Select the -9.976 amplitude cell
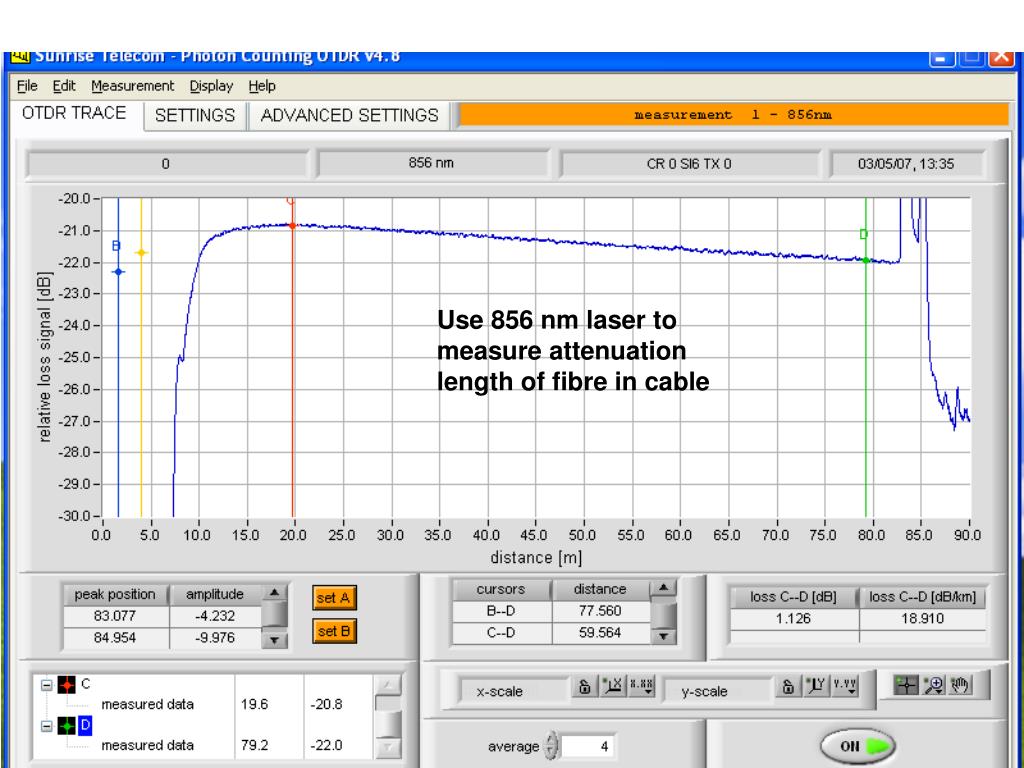The image size is (1024, 768). (215, 637)
